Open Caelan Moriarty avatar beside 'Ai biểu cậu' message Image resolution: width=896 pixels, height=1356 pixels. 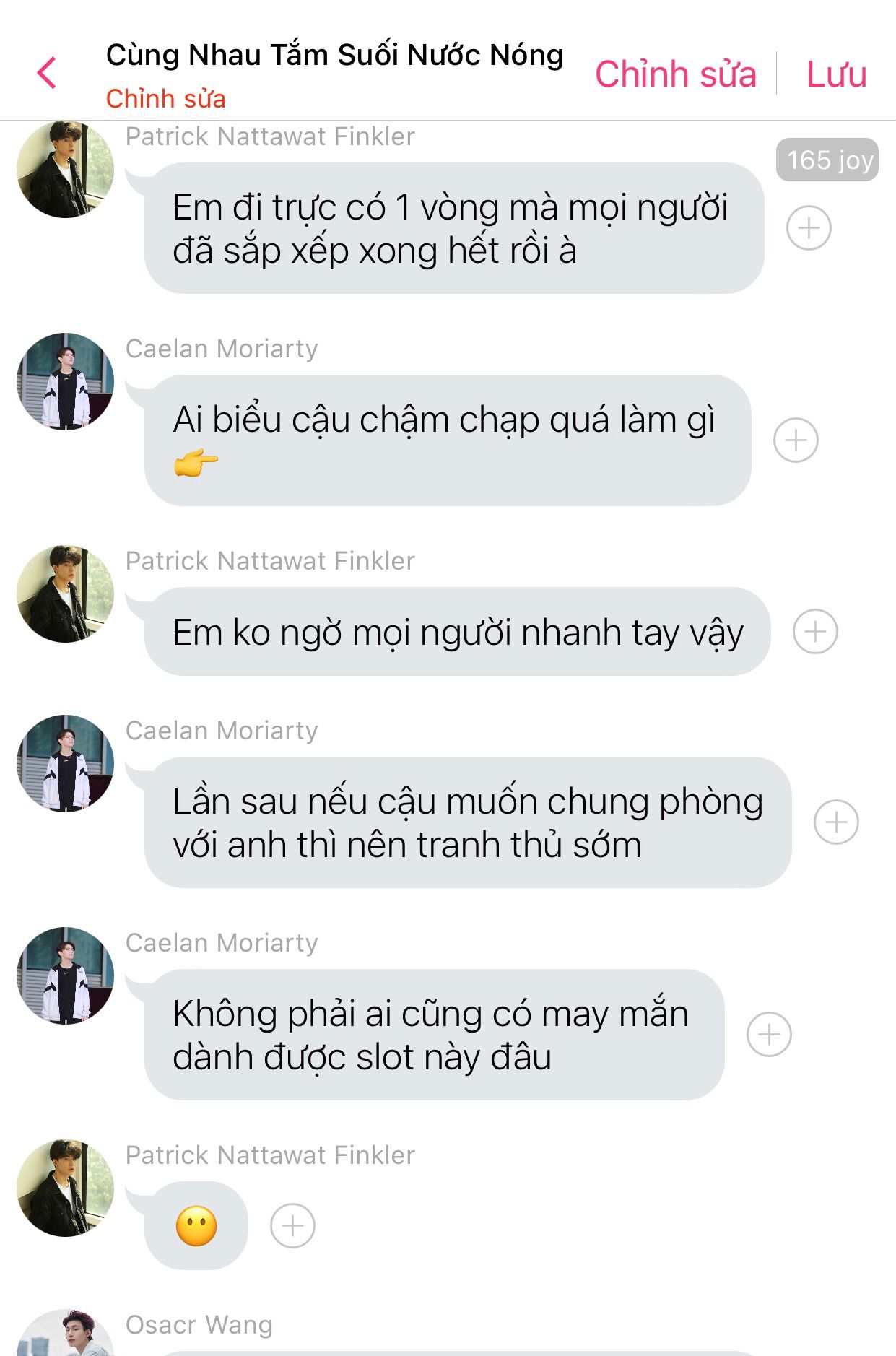tap(65, 381)
